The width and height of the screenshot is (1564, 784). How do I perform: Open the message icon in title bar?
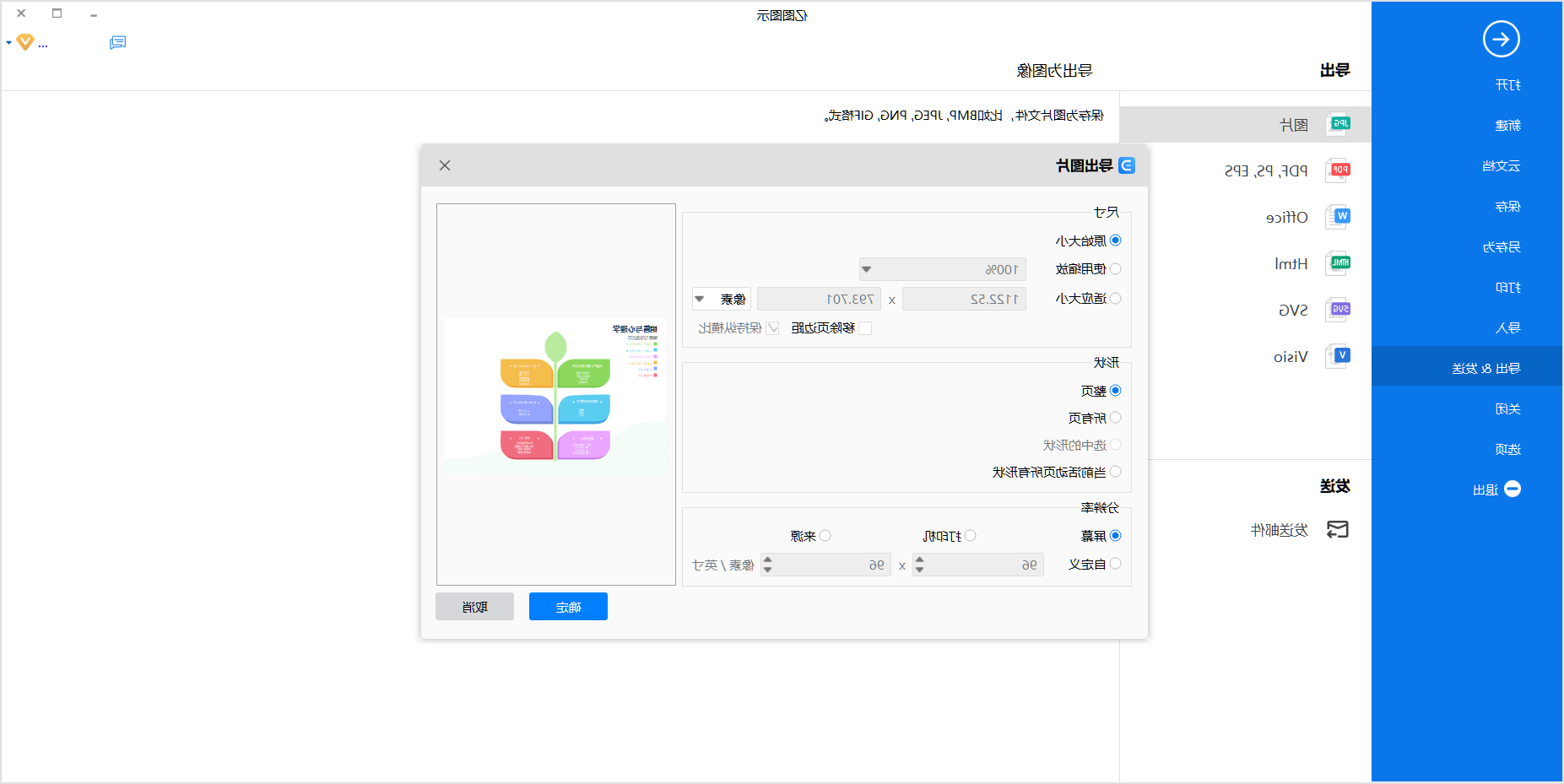(118, 42)
